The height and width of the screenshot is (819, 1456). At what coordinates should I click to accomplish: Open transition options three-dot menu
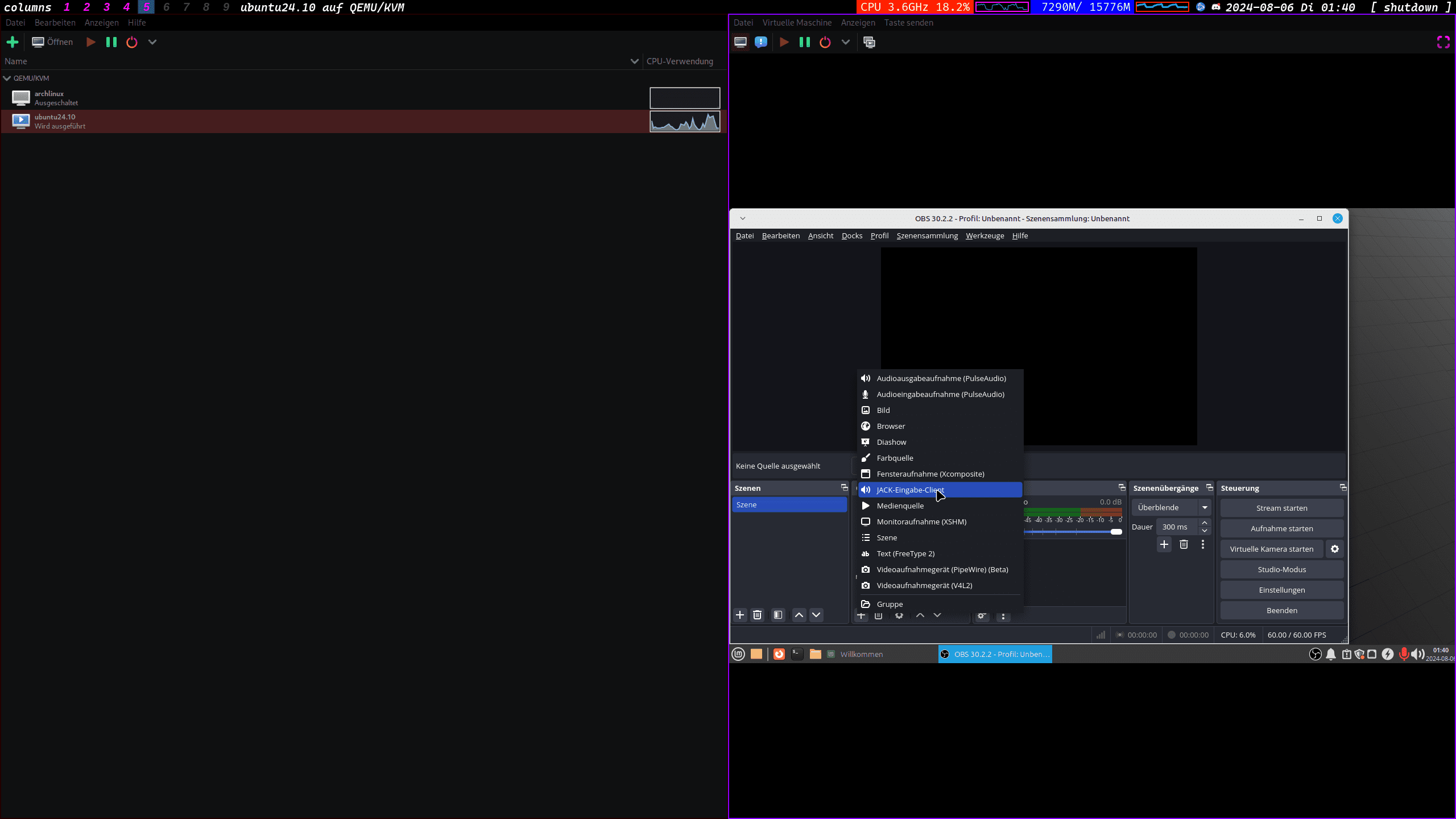coord(1203,544)
